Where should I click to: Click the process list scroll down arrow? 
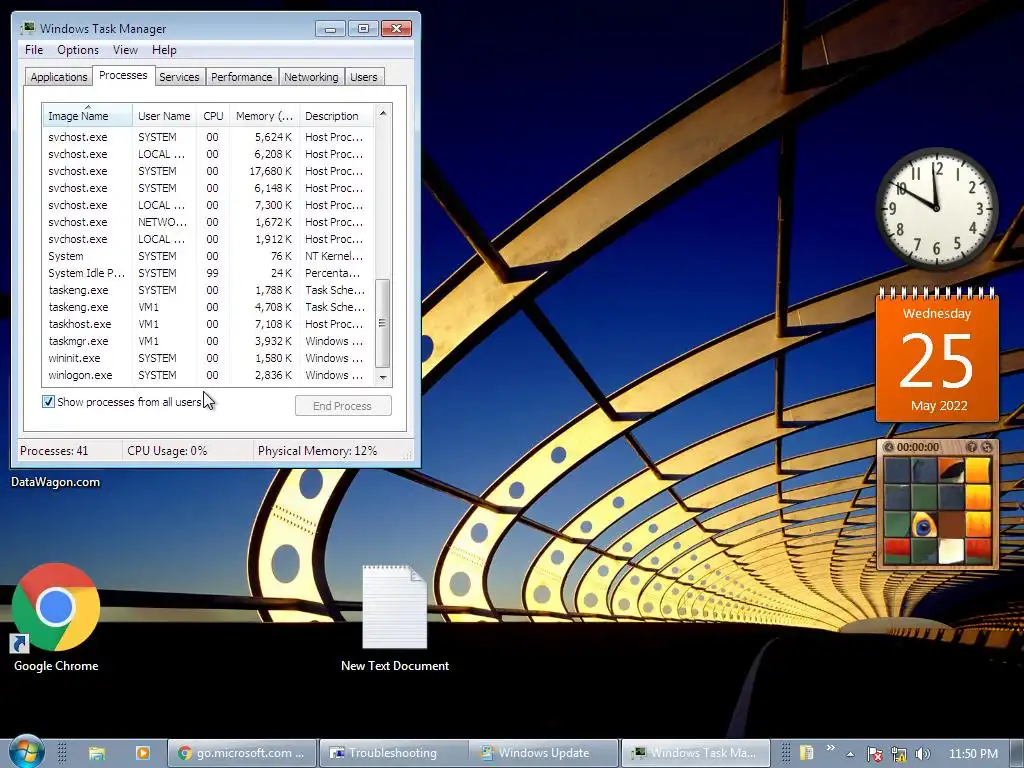pyautogui.click(x=383, y=377)
